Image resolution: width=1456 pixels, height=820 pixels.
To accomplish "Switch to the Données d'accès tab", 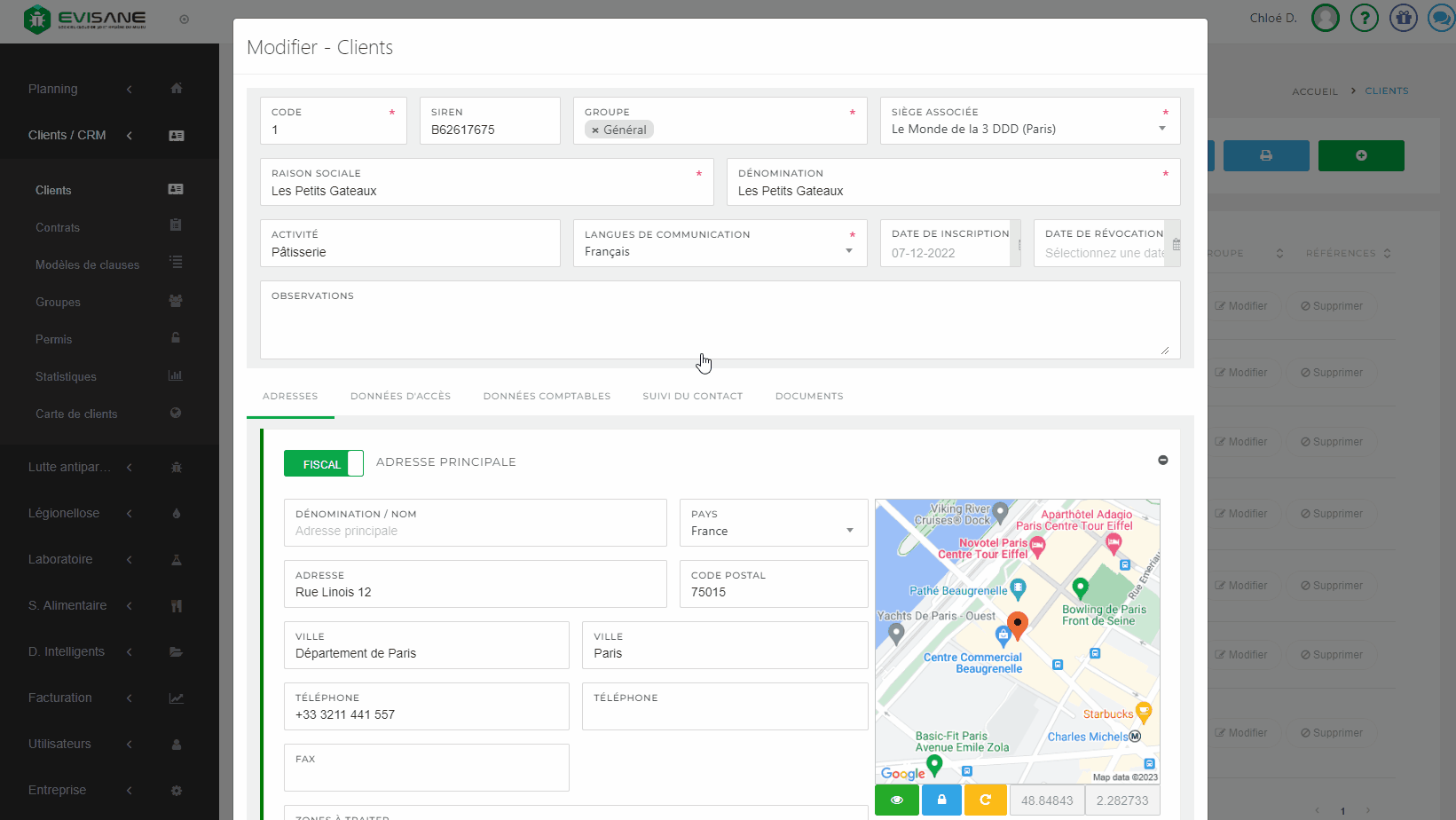I will [x=400, y=396].
